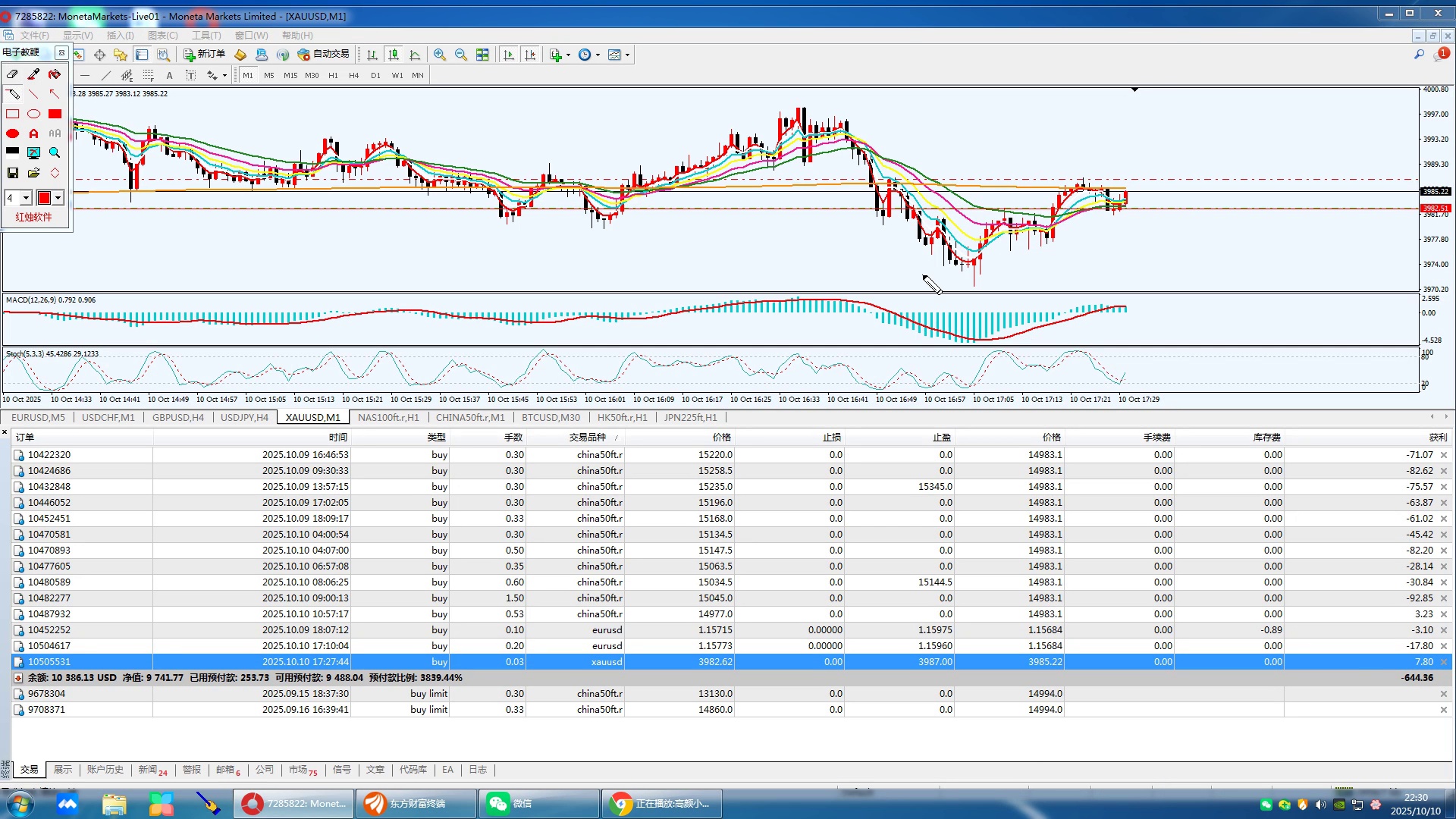Enable the M5 timeframe button
The width and height of the screenshot is (1456, 819).
(x=269, y=75)
